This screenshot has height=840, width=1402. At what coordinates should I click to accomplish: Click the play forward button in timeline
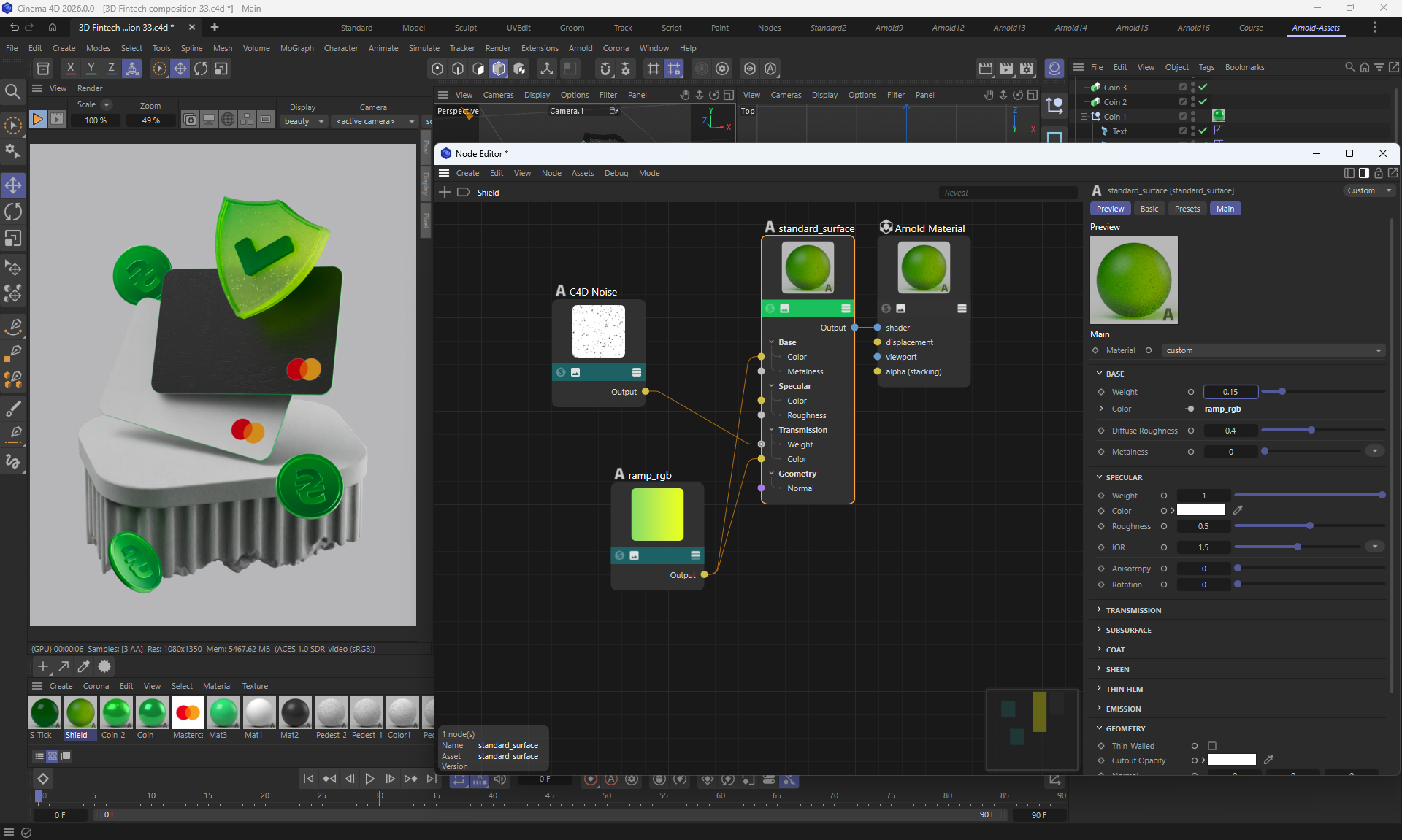369,779
